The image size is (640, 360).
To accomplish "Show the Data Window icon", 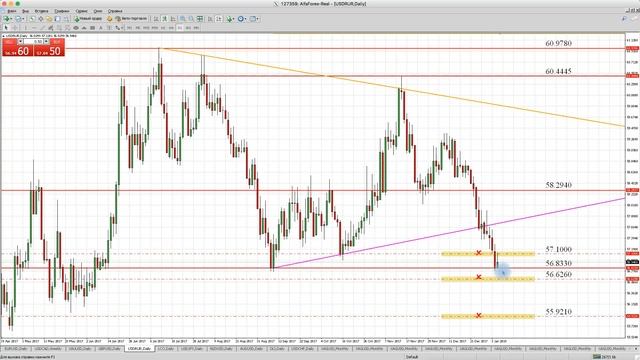I will tap(40, 19).
